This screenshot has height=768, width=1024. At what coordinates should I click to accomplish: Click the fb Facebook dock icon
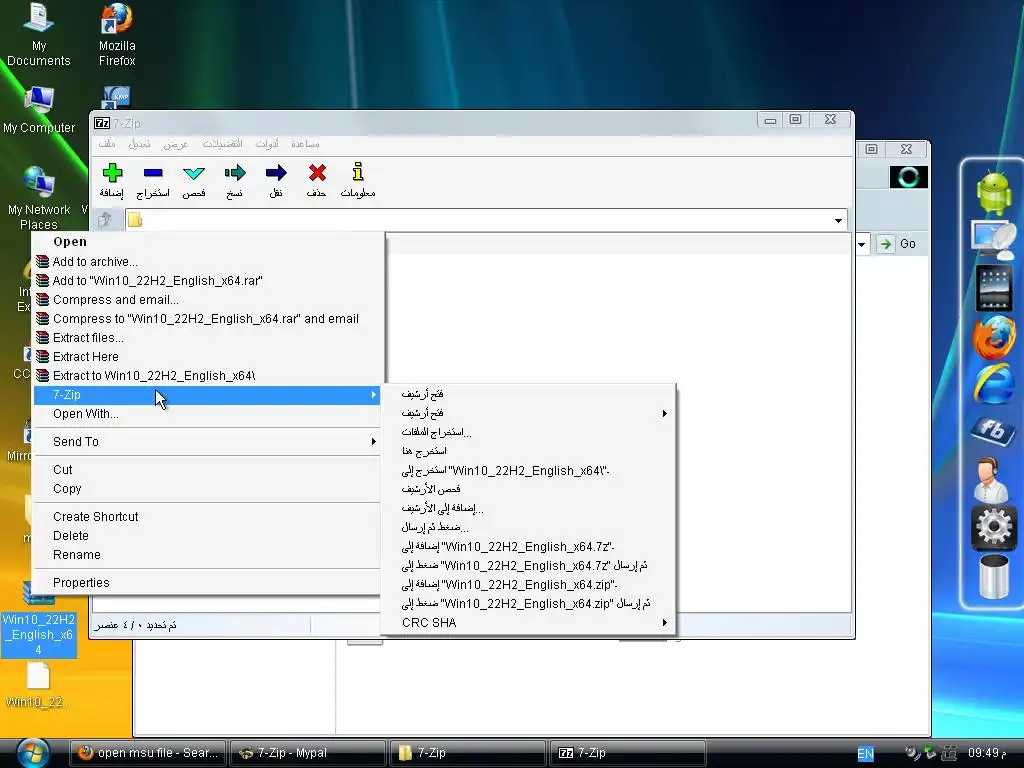tap(993, 431)
